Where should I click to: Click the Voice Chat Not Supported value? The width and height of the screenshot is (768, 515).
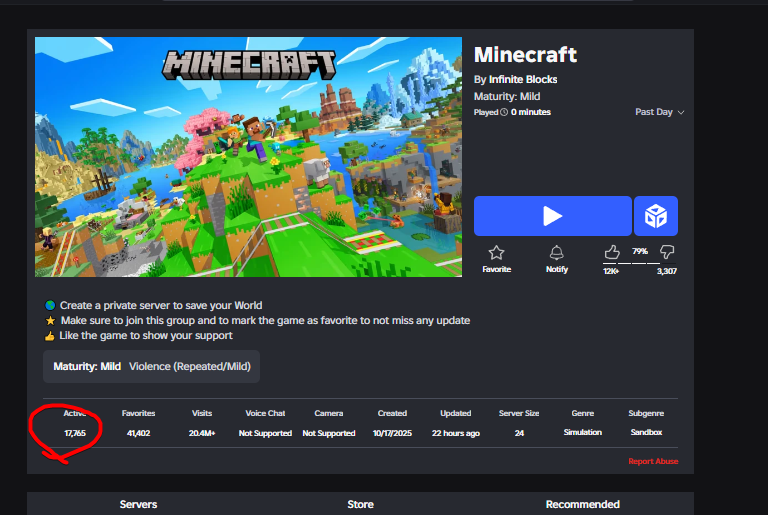coord(265,433)
